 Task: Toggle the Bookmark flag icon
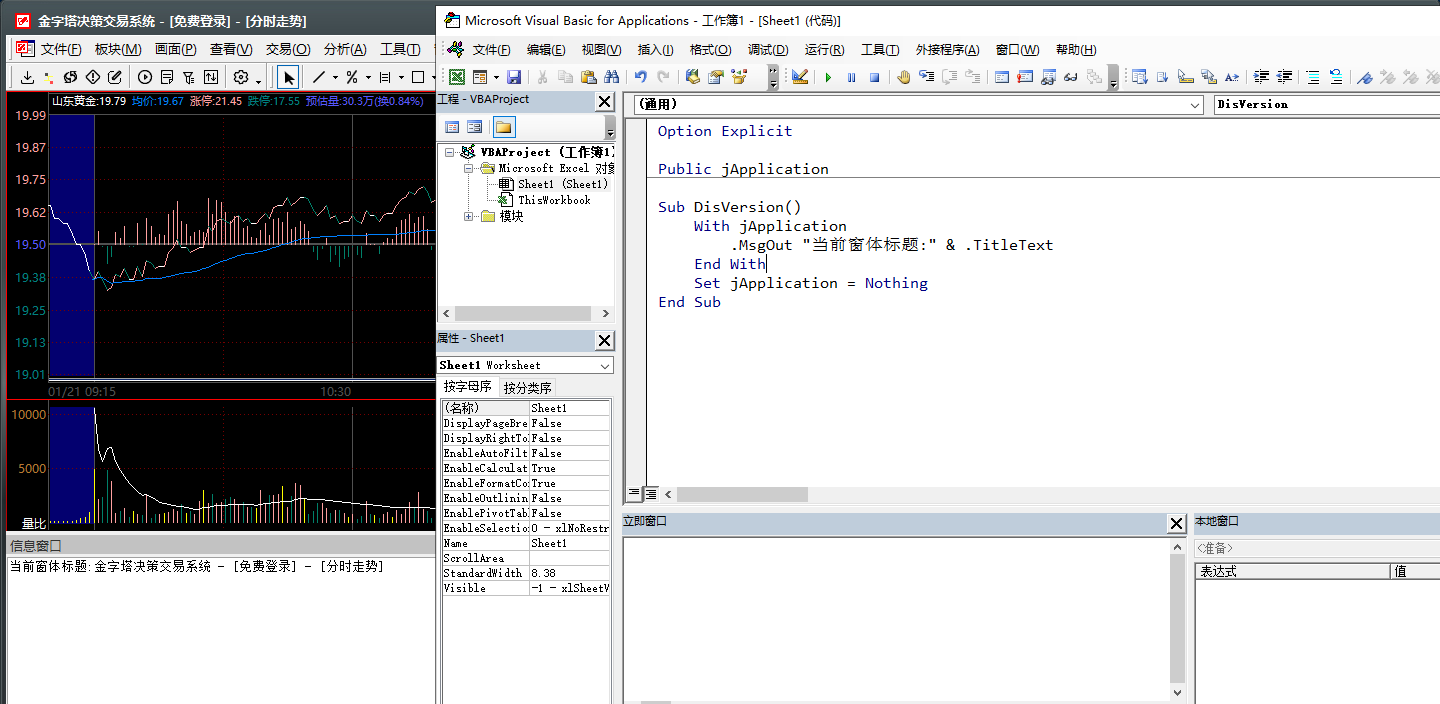click(1364, 77)
